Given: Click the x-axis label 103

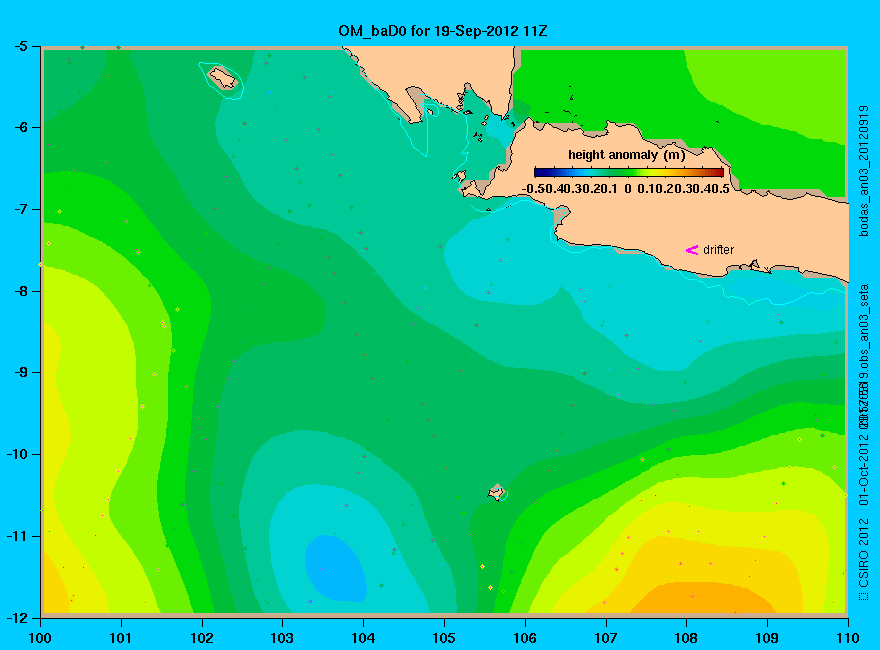Looking at the screenshot, I should pos(282,638).
